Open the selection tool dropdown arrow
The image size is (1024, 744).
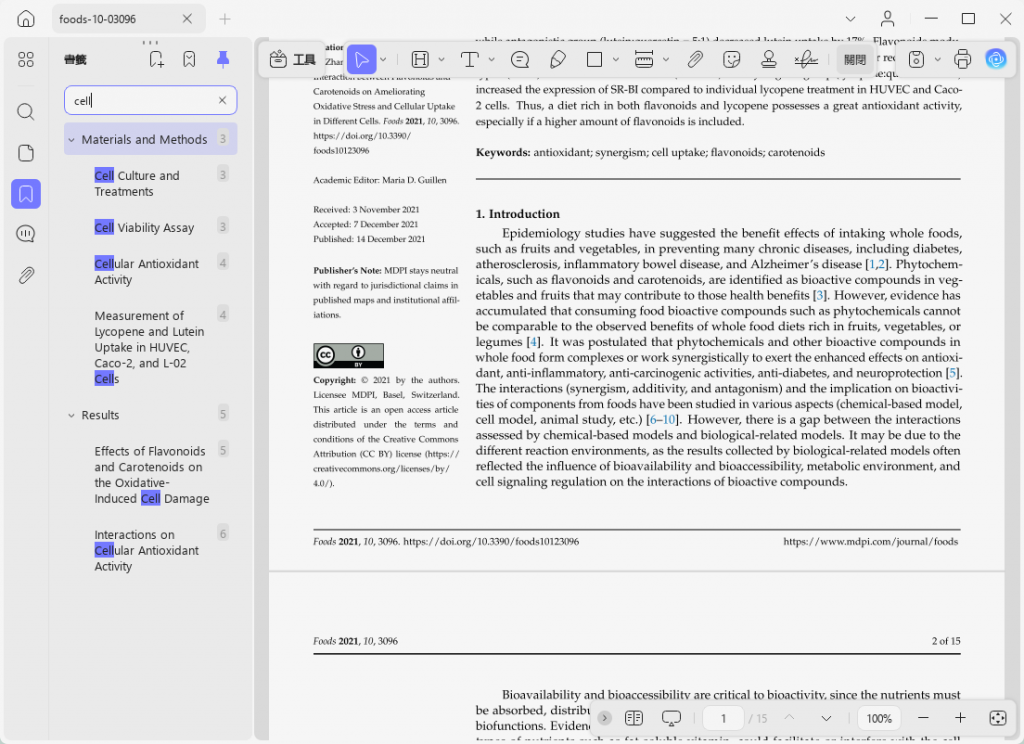383,59
